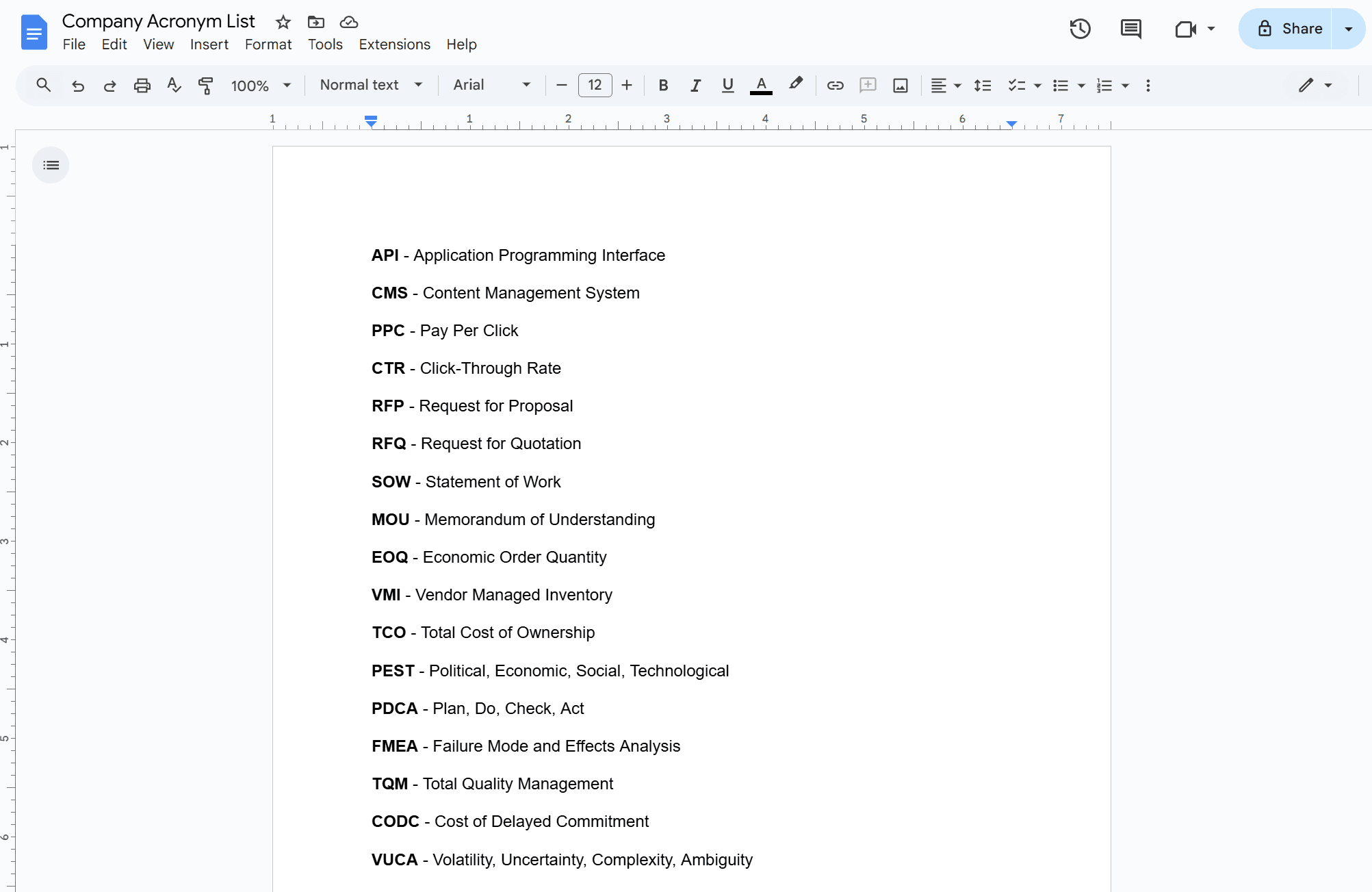Click the insert link icon
1372x892 pixels.
835,86
